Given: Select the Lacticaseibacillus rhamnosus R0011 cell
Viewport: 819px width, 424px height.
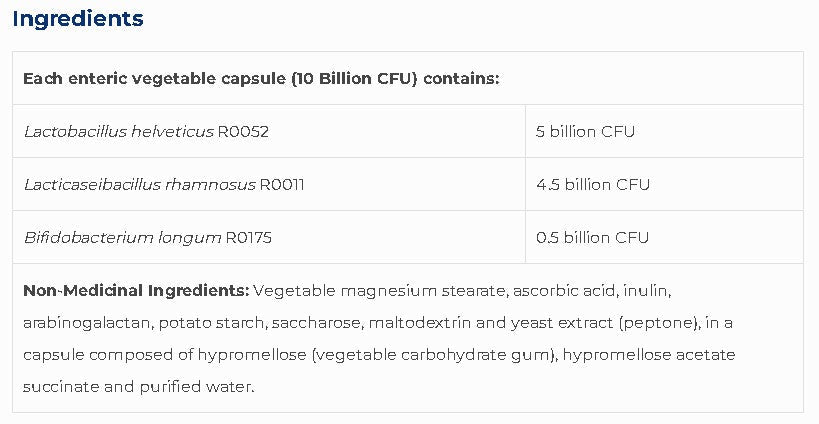Looking at the screenshot, I should tap(164, 184).
